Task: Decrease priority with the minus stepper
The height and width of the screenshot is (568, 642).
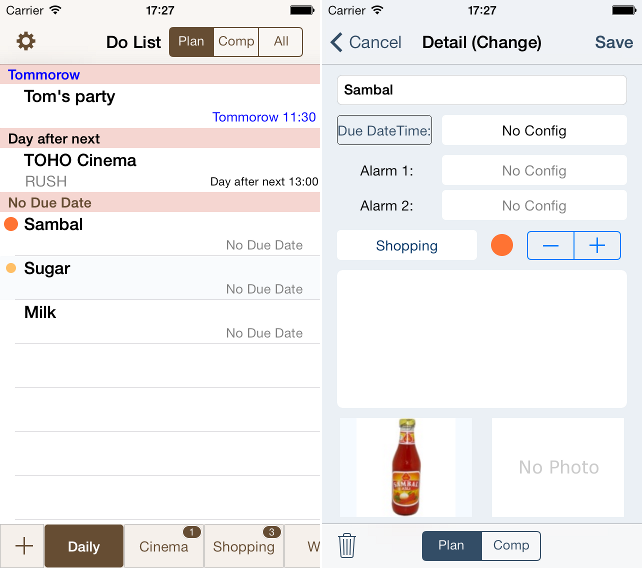Action: pyautogui.click(x=551, y=245)
